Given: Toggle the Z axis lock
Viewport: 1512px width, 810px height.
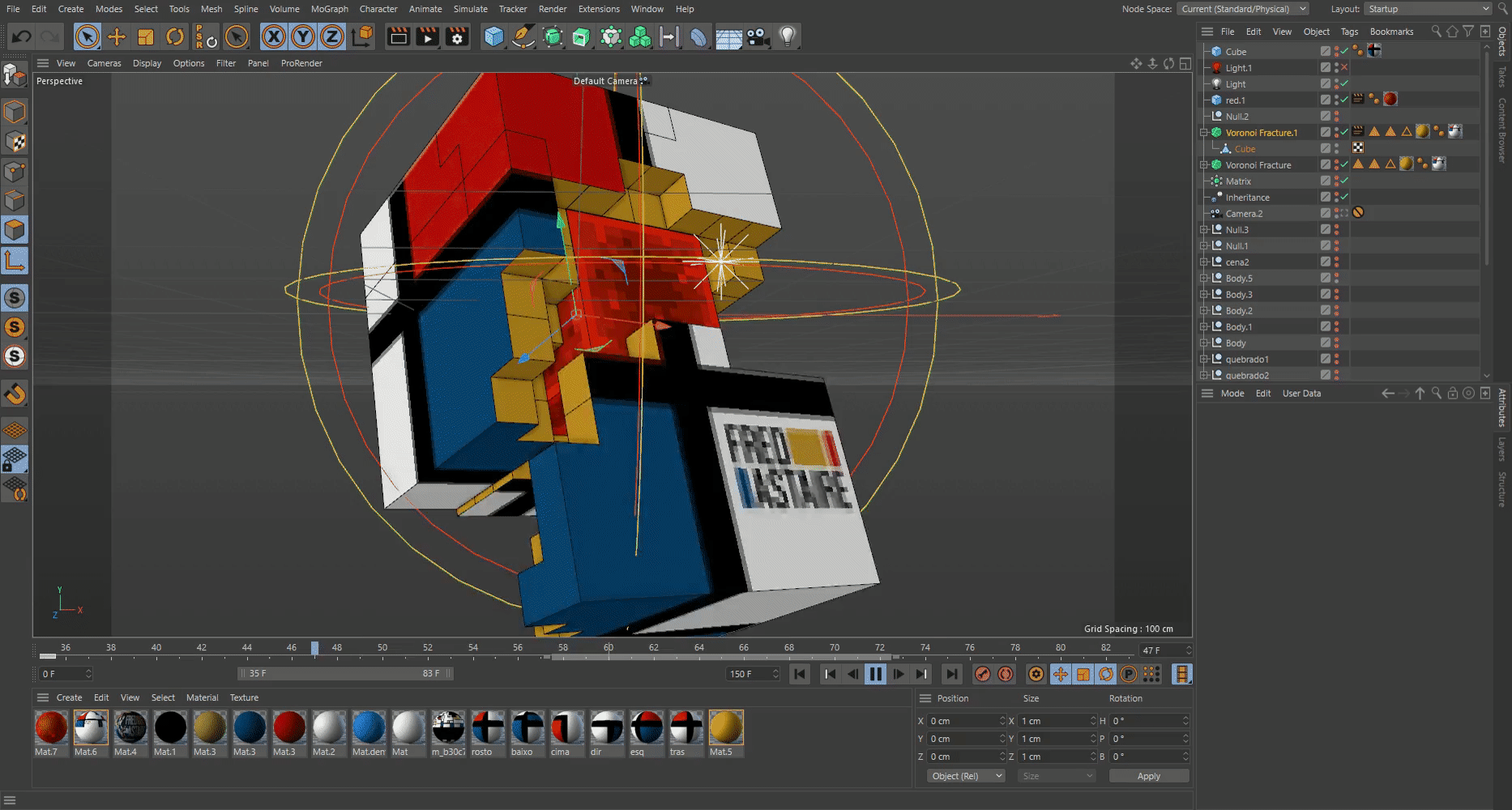Looking at the screenshot, I should click(332, 36).
